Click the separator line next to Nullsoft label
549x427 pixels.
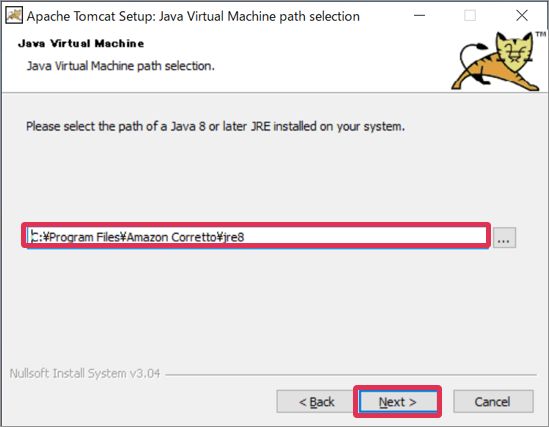351,375
